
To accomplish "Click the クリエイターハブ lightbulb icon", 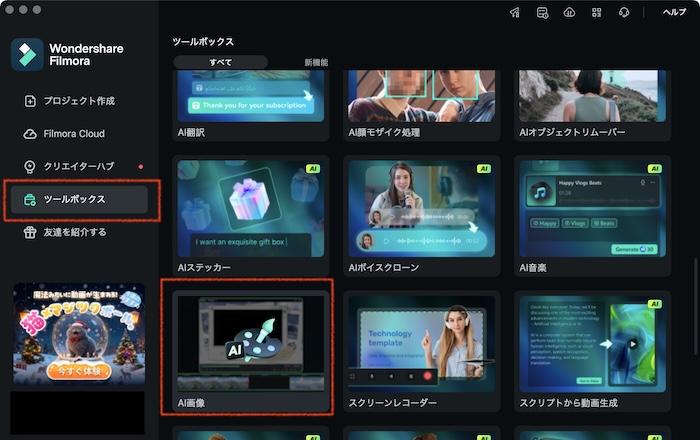I will click(29, 166).
